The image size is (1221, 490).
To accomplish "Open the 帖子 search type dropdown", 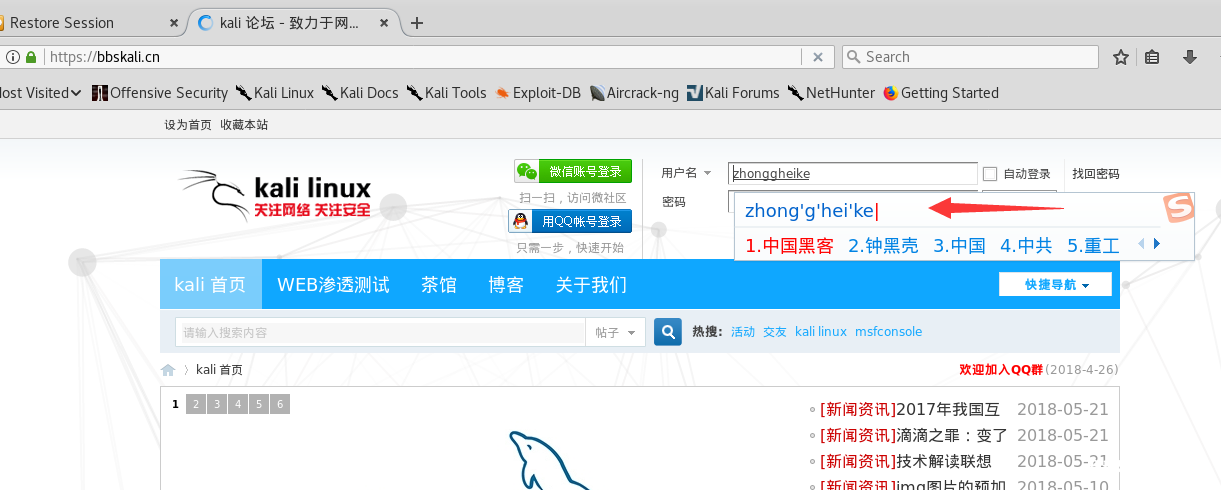I will click(x=615, y=332).
